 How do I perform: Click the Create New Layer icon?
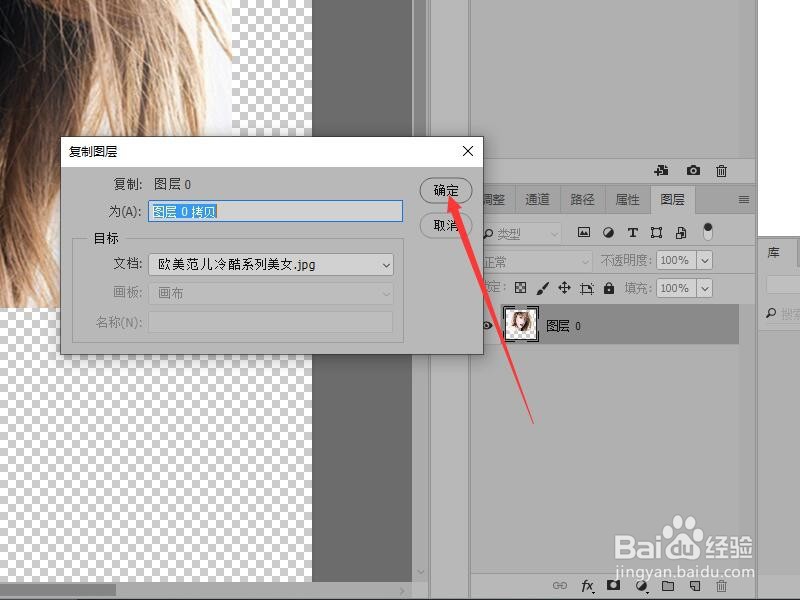tap(695, 585)
